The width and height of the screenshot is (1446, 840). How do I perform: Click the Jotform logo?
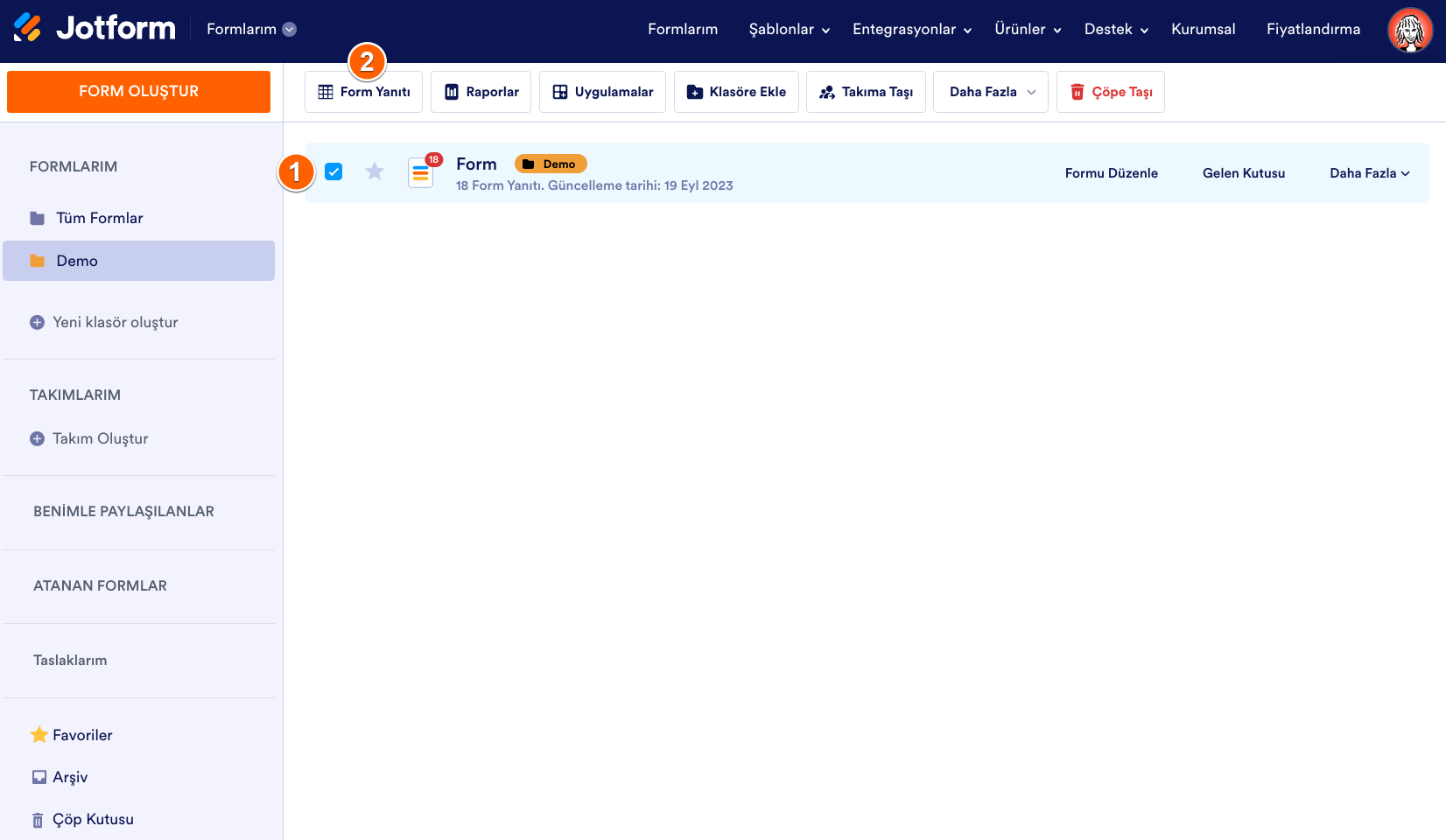pyautogui.click(x=95, y=29)
